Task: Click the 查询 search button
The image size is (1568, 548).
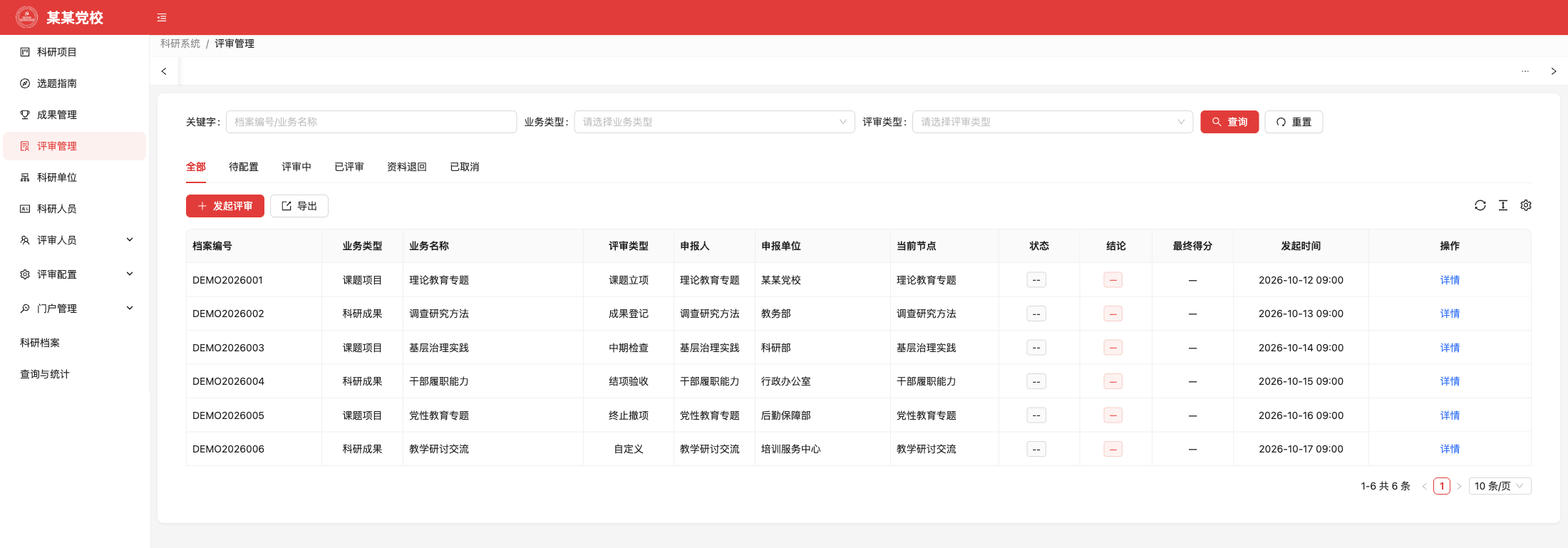Action: click(x=1229, y=122)
